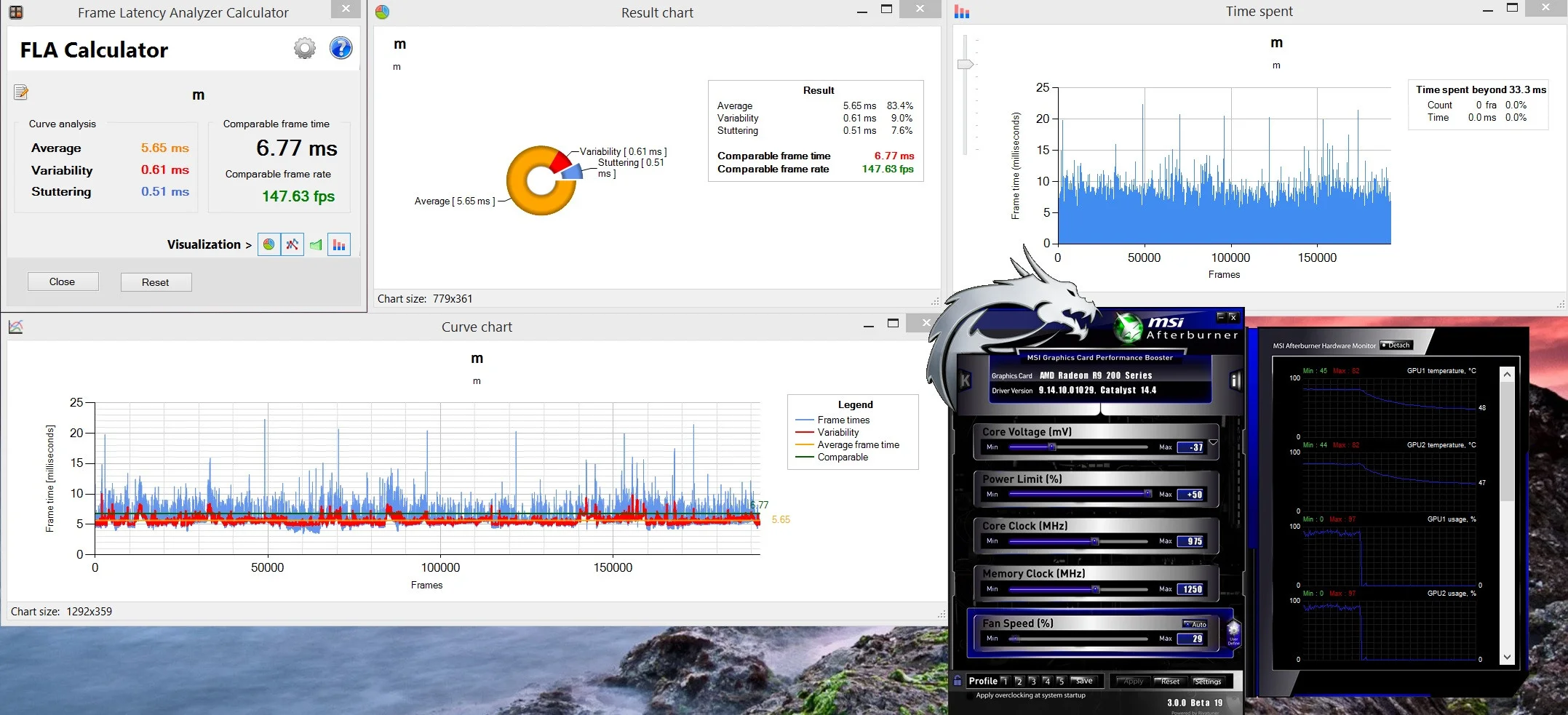1568x715 pixels.
Task: Select Afterburner Profile 5
Action: coord(1060,681)
